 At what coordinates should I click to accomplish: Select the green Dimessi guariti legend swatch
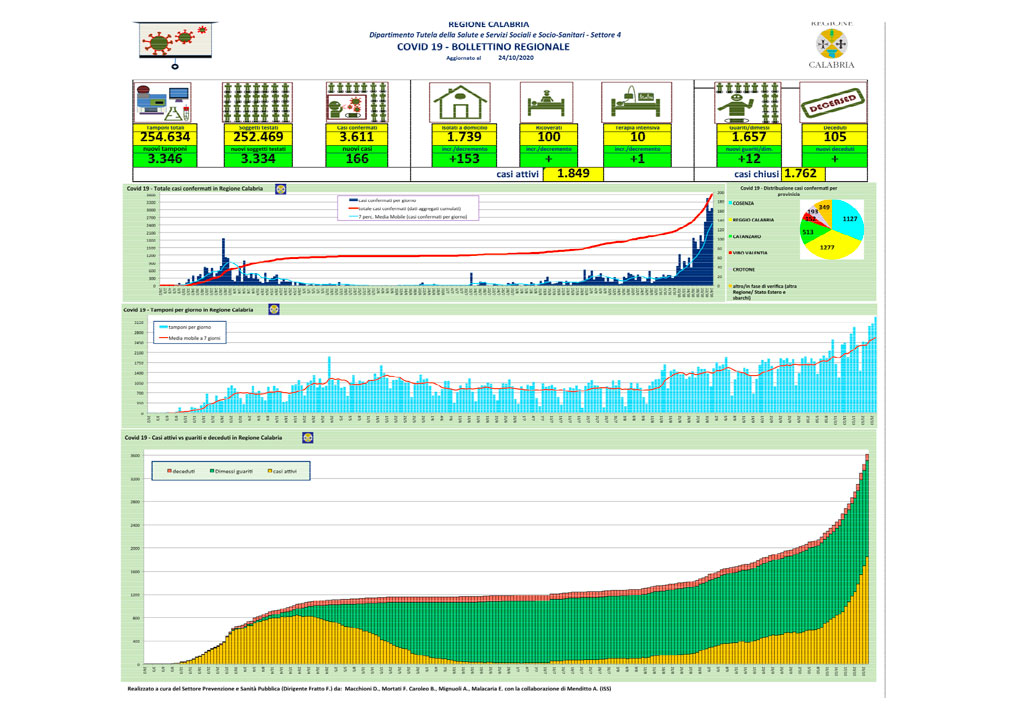pos(212,471)
